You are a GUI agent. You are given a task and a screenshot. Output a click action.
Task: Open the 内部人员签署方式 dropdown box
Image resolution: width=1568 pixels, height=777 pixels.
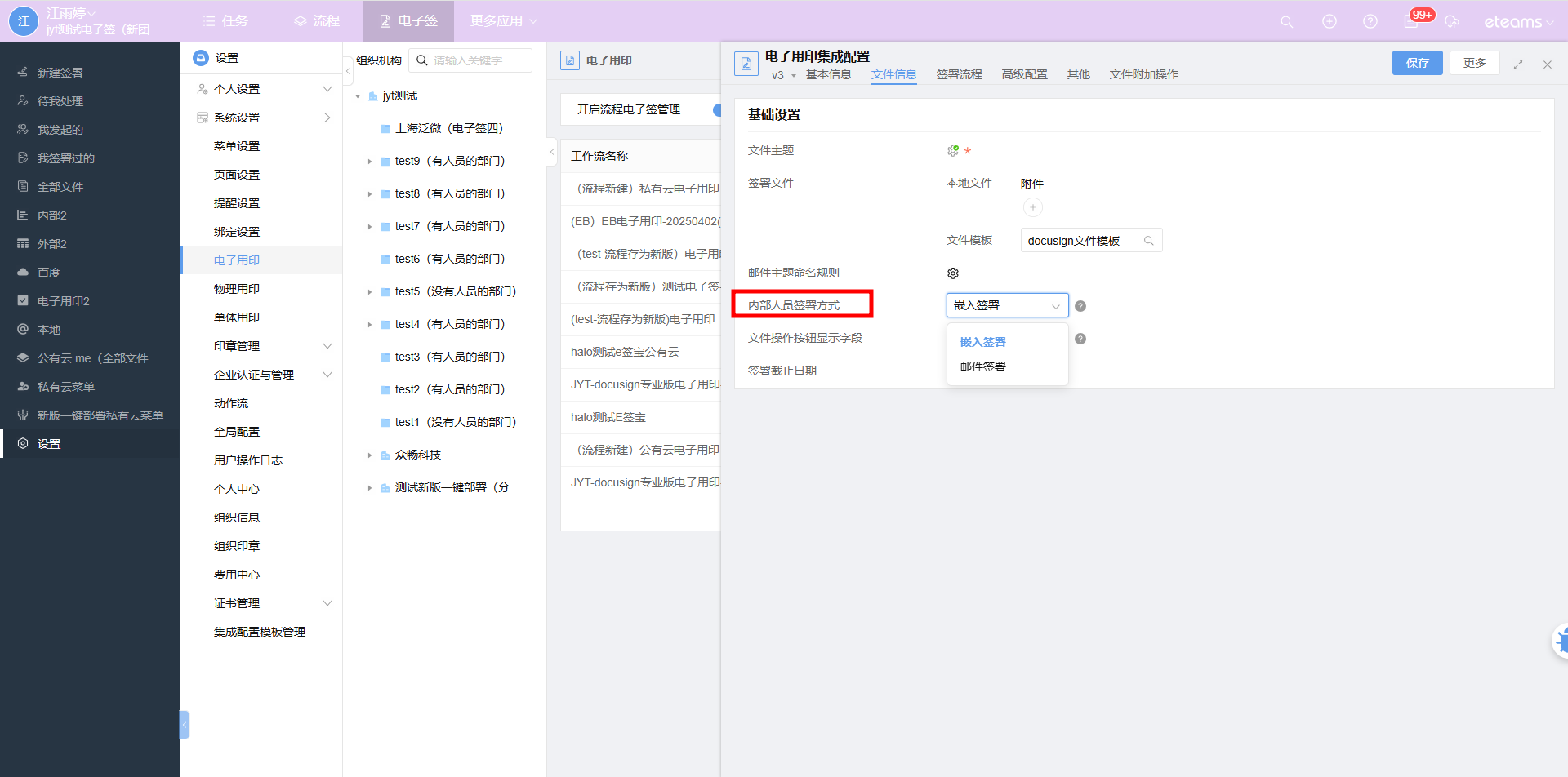[x=1006, y=305]
